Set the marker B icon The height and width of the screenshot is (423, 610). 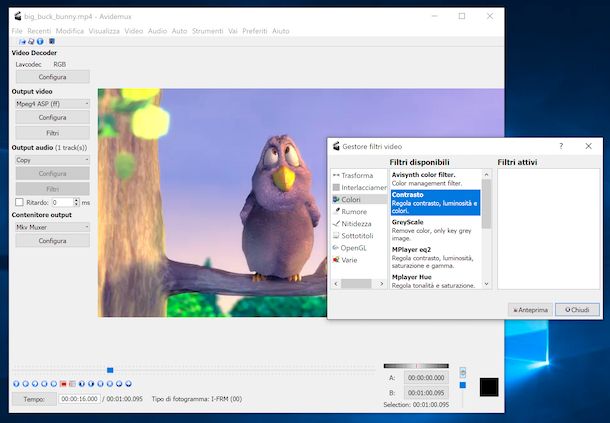72,384
